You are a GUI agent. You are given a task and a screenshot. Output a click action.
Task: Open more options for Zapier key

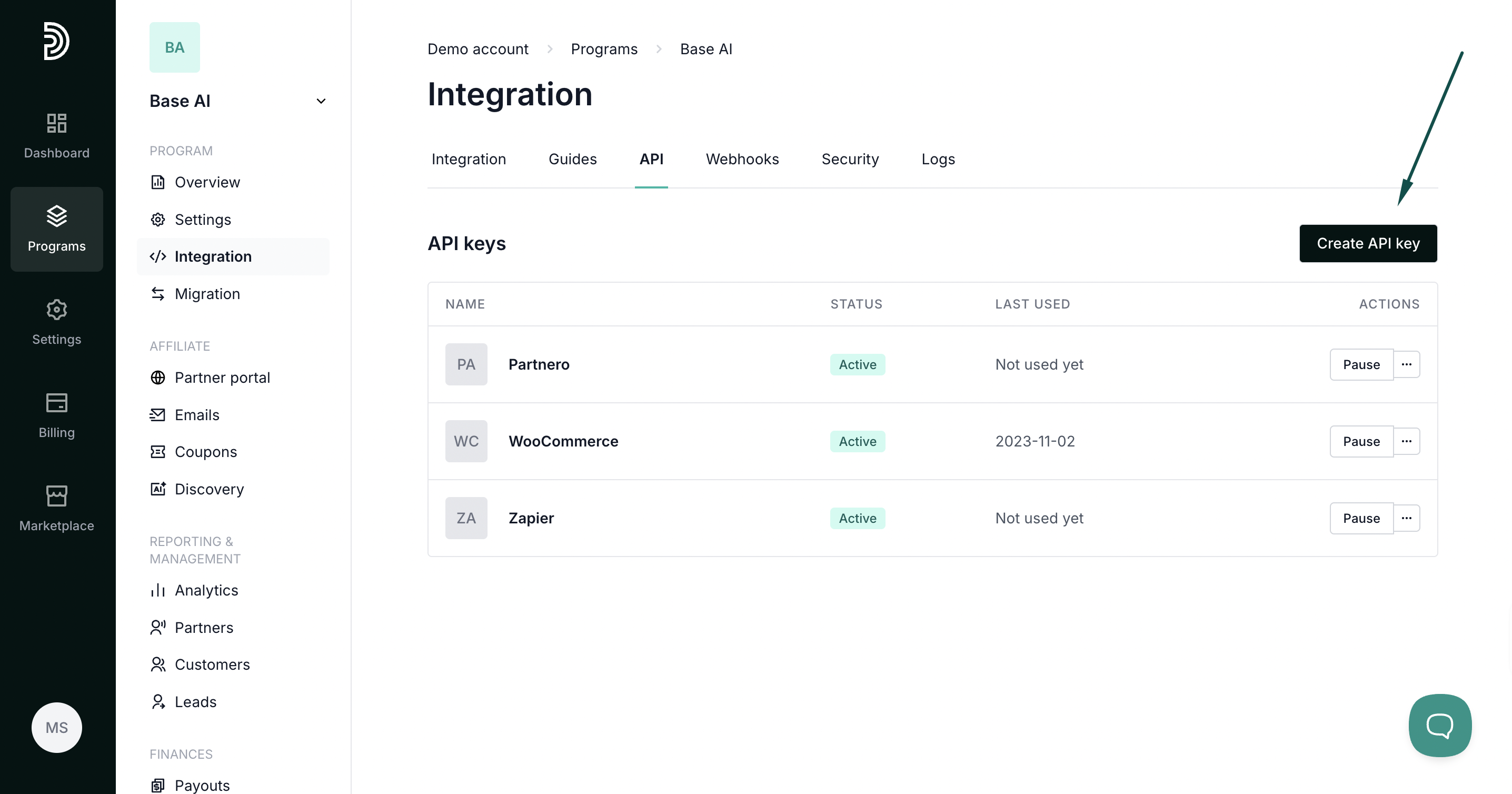[x=1406, y=518]
